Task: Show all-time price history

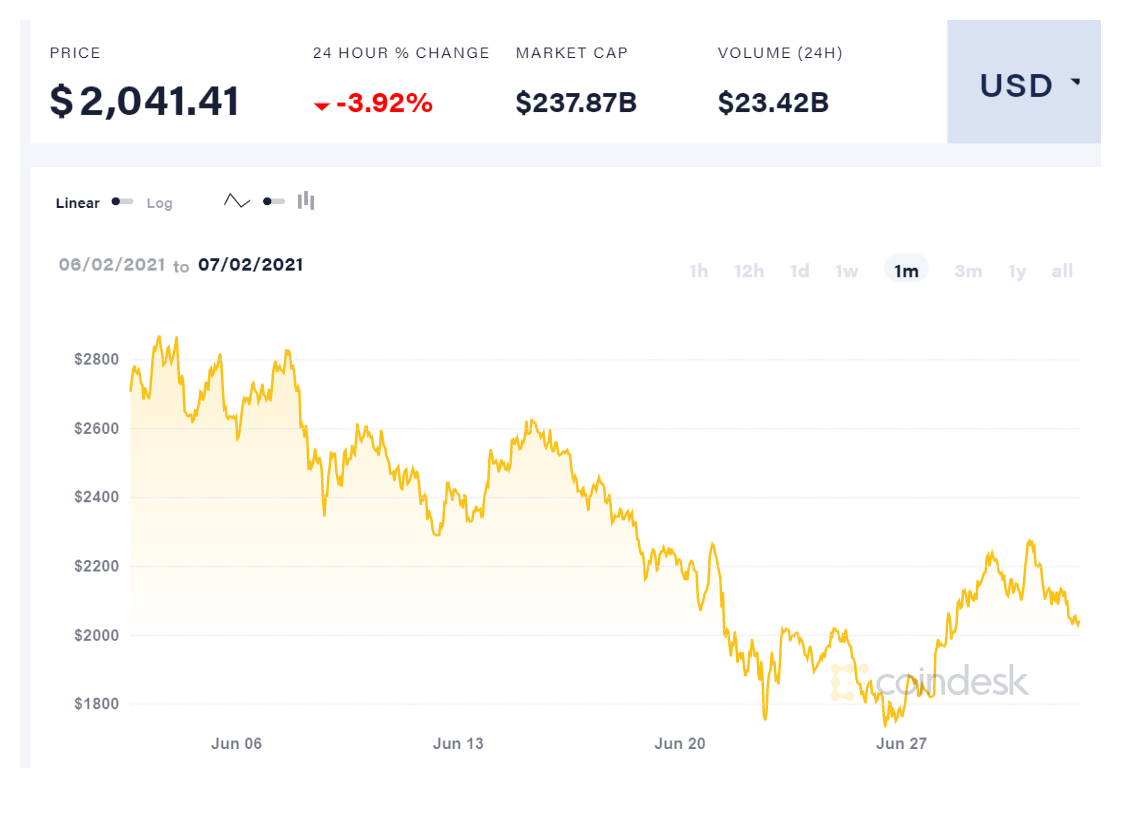Action: (x=1062, y=271)
